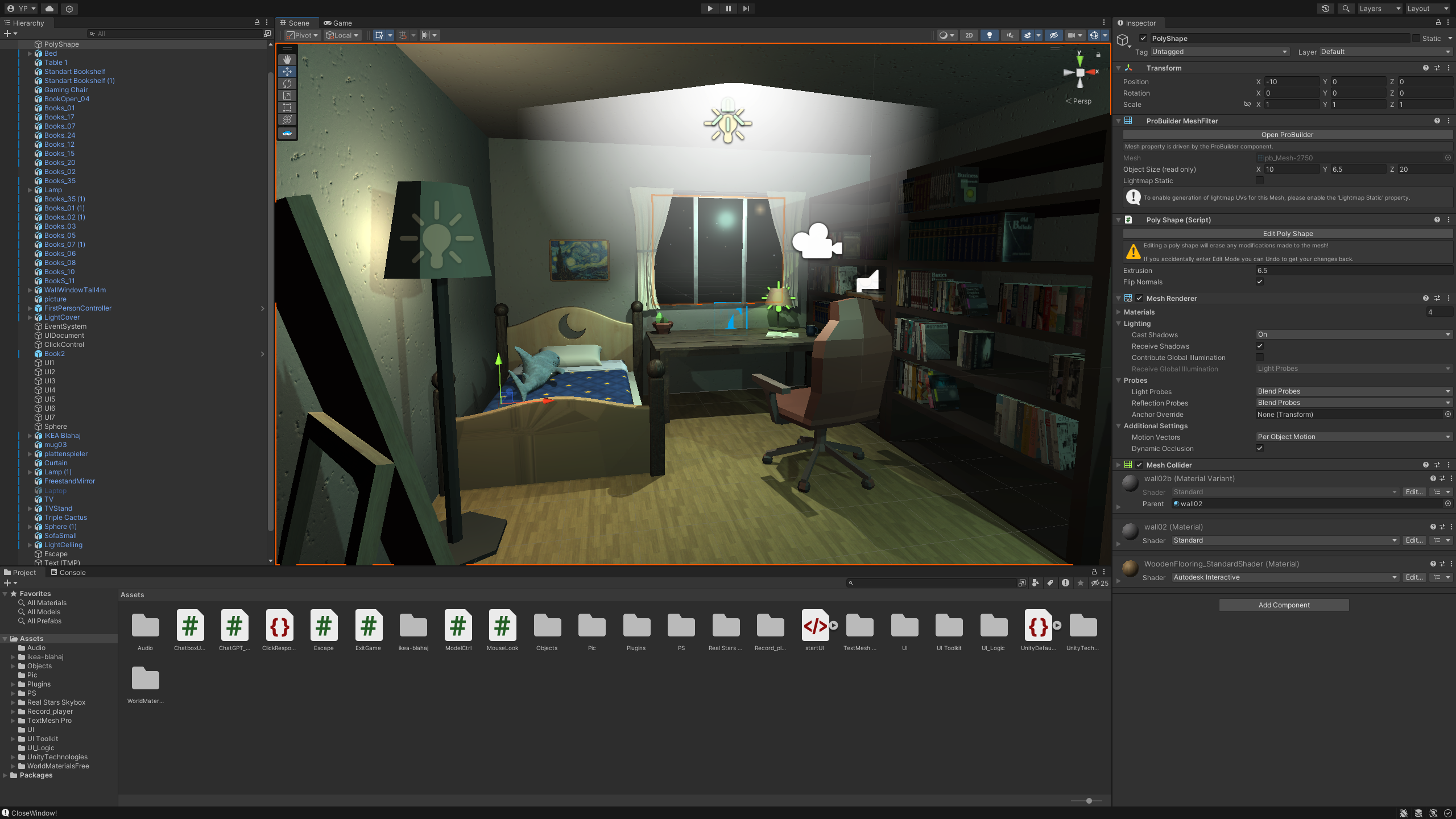Uncheck Flip Normals in Poly Shape
The width and height of the screenshot is (1456, 819).
click(x=1260, y=282)
